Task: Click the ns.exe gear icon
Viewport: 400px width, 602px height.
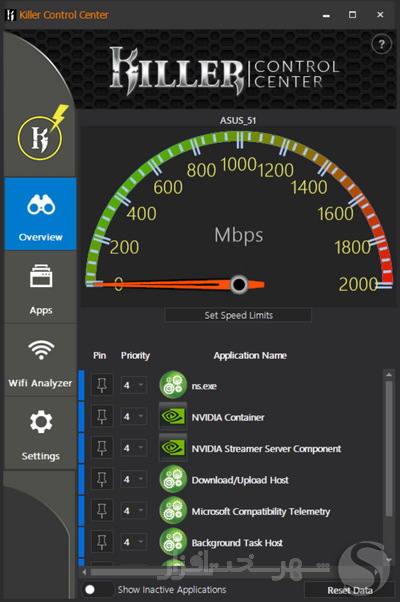Action: click(x=173, y=385)
